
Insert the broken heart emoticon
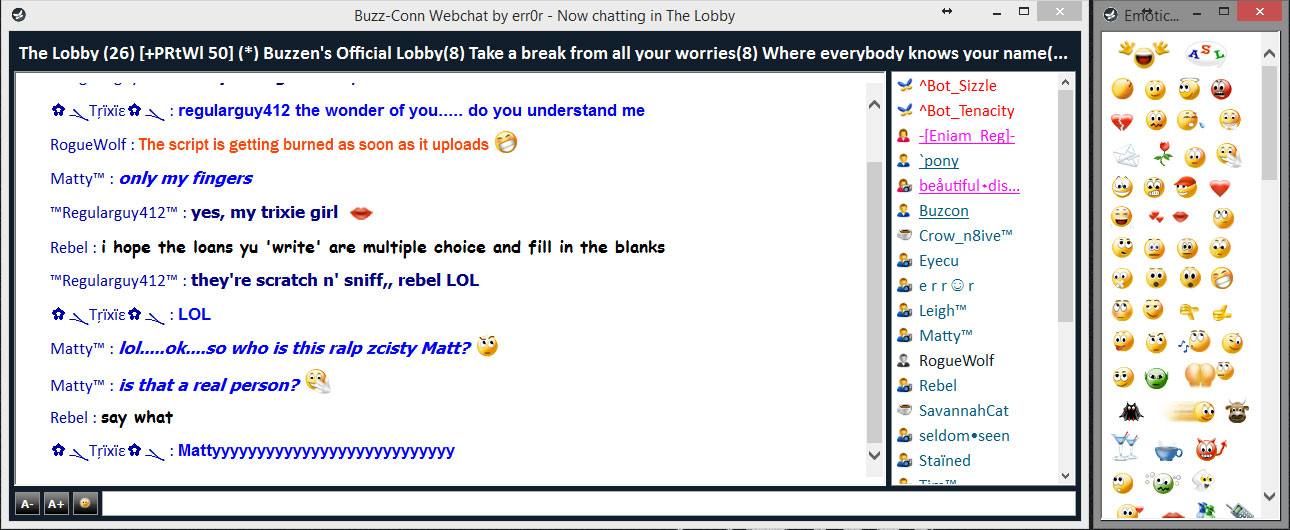coord(1122,121)
